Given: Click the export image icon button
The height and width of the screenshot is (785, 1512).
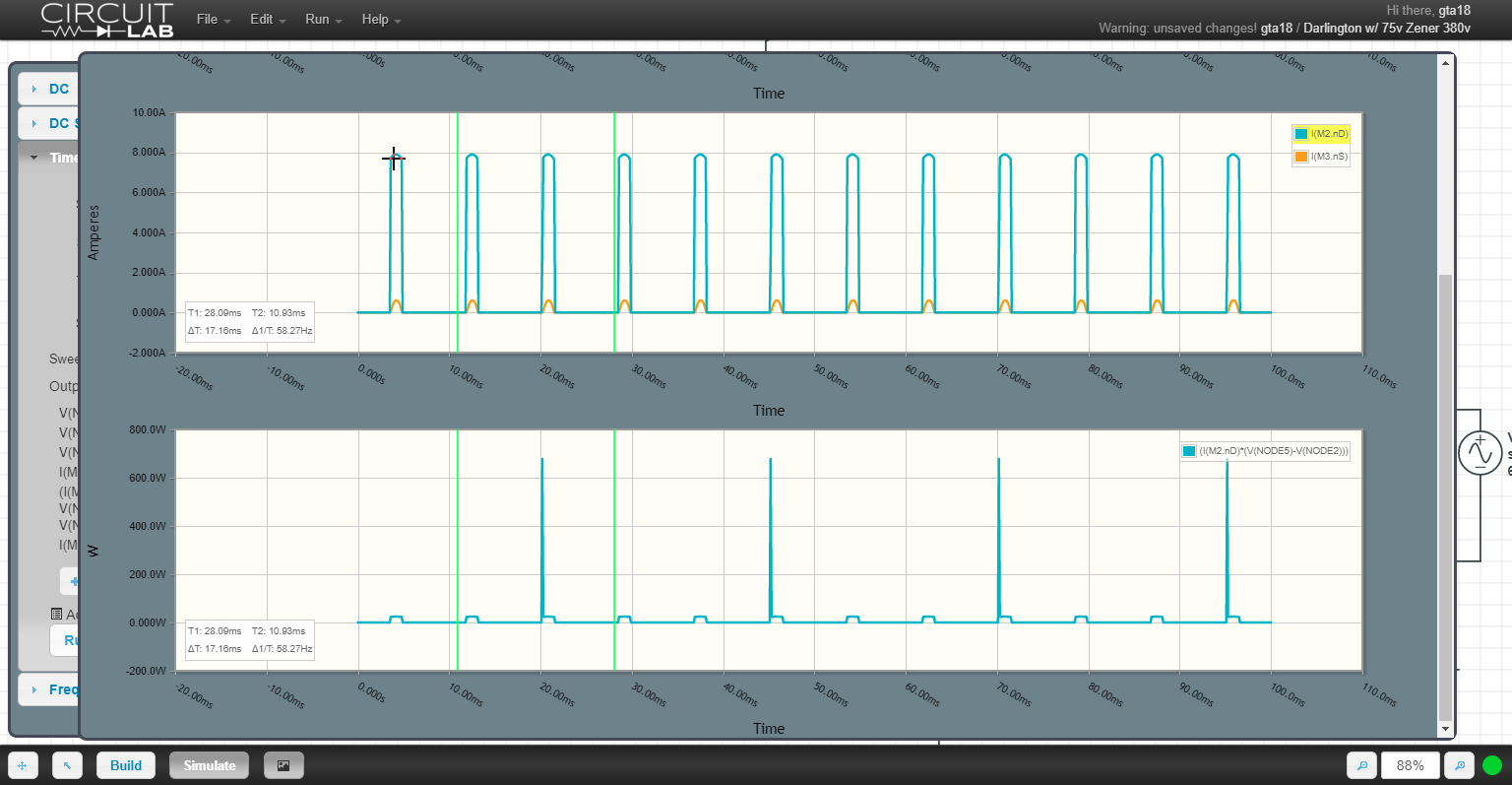Looking at the screenshot, I should [x=283, y=765].
